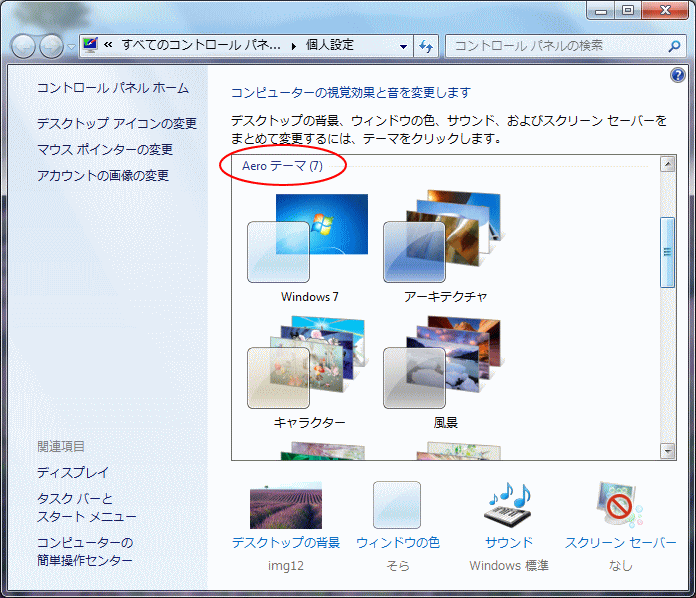Select the アーキテクチャ theme
Screen dimensions: 696x598
[x=445, y=247]
